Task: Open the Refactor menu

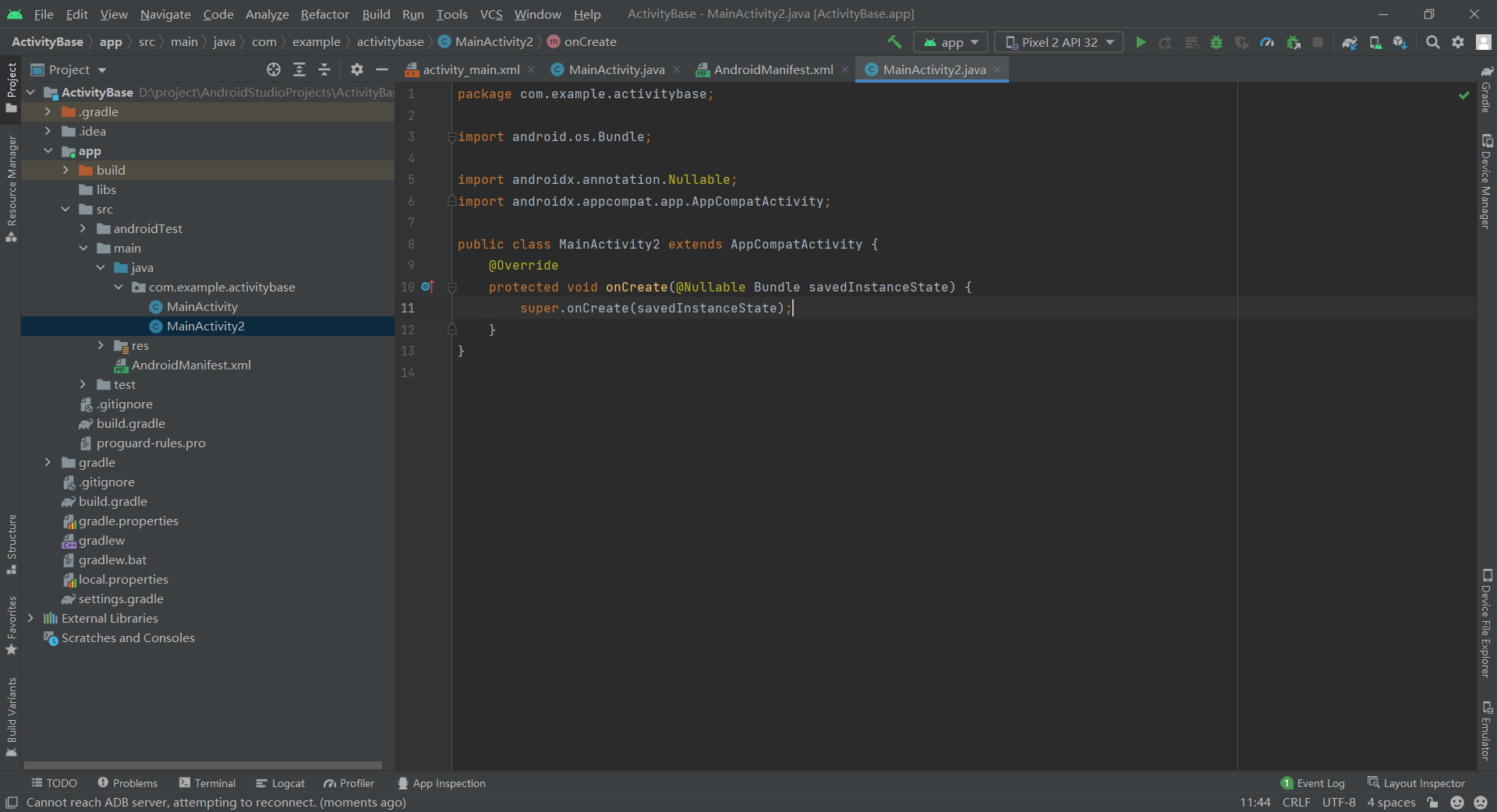Action: pos(325,14)
